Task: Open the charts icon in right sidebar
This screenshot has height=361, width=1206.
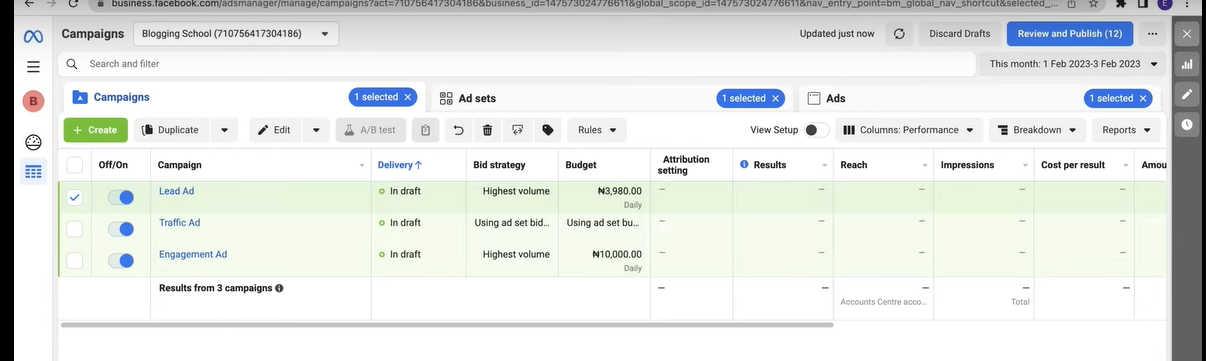Action: point(1187,64)
